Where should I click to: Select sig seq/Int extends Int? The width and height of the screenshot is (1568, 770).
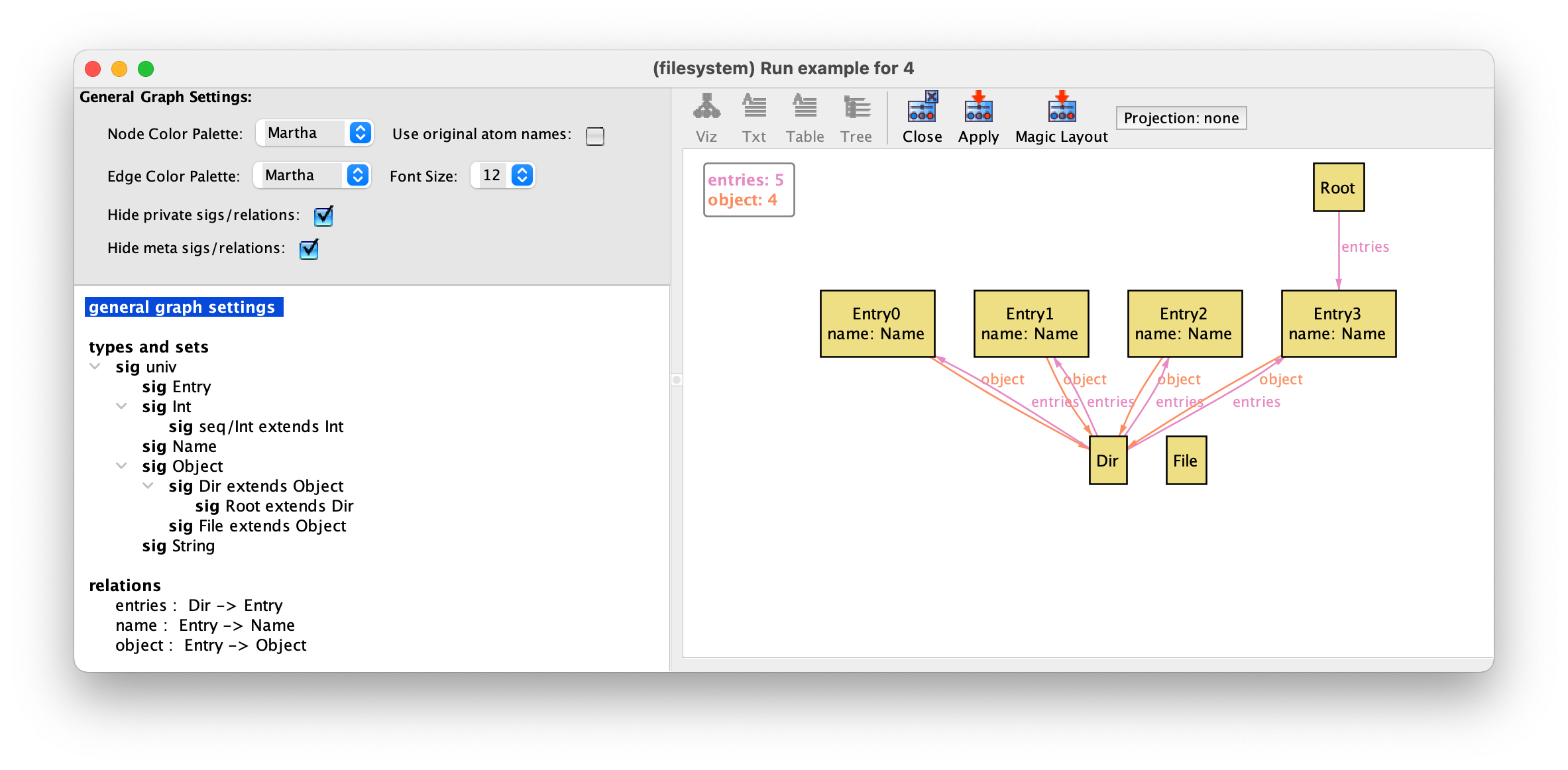click(x=256, y=427)
